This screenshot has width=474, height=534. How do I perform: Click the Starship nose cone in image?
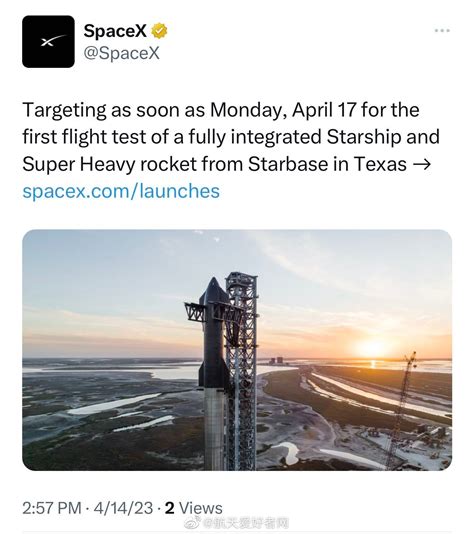(213, 290)
